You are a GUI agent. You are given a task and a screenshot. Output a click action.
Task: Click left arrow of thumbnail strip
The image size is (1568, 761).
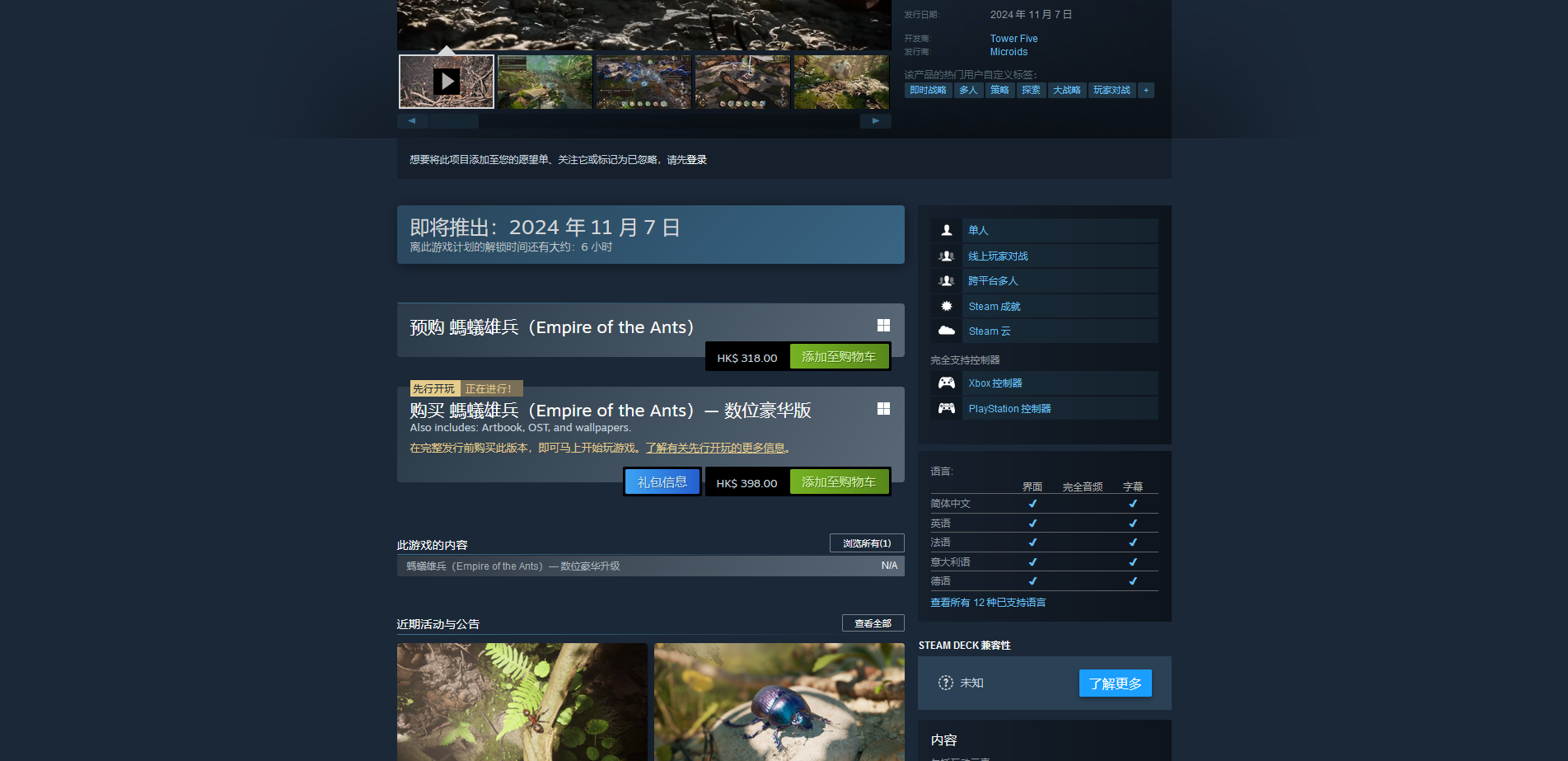[412, 121]
